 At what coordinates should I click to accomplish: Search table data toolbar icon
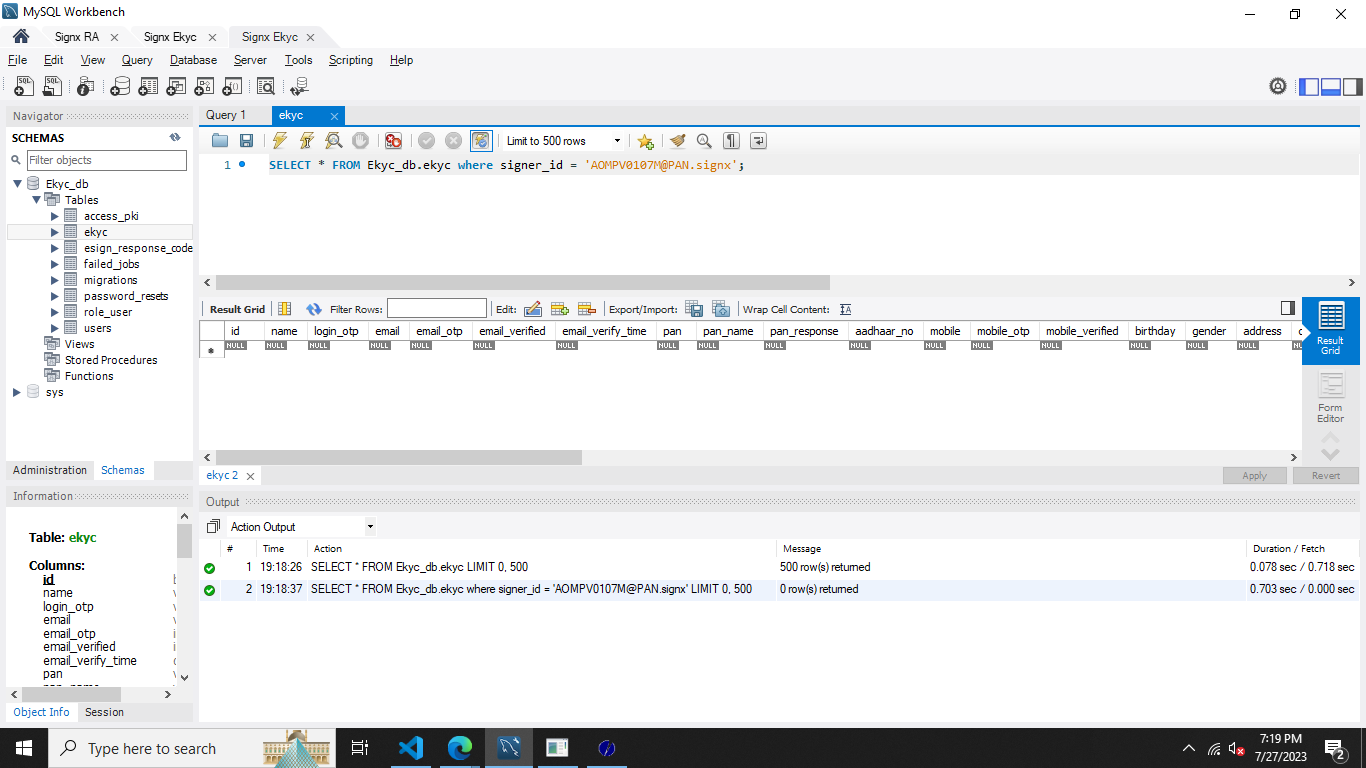(266, 87)
